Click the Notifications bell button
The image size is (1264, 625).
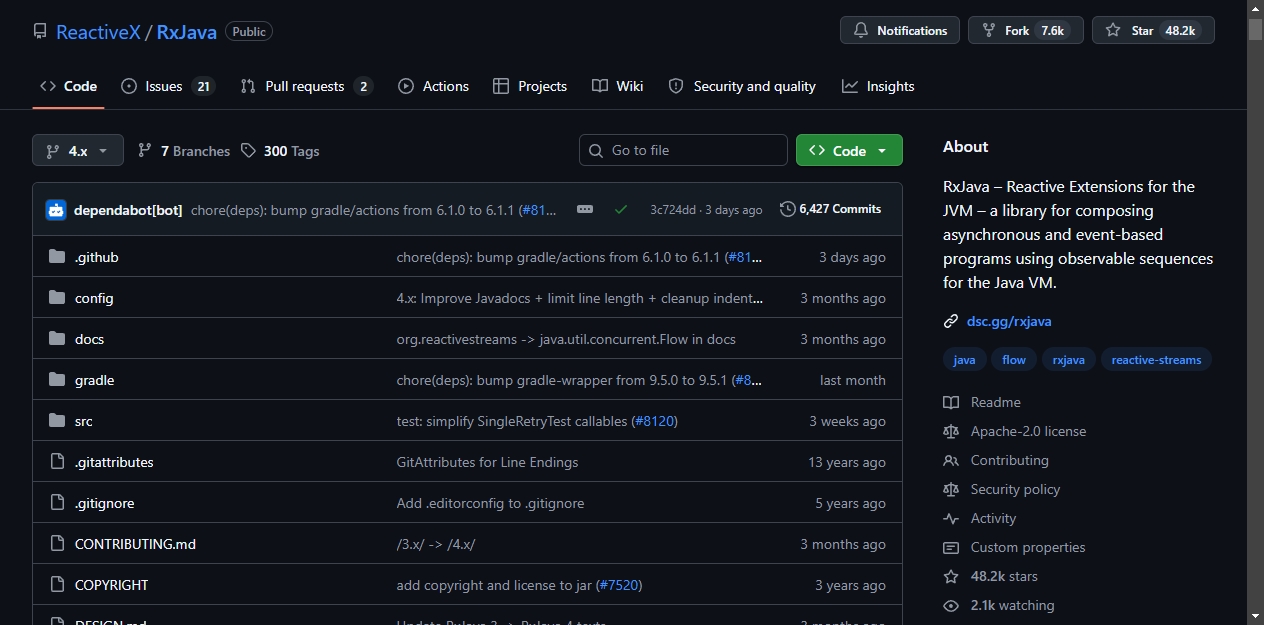tap(900, 31)
